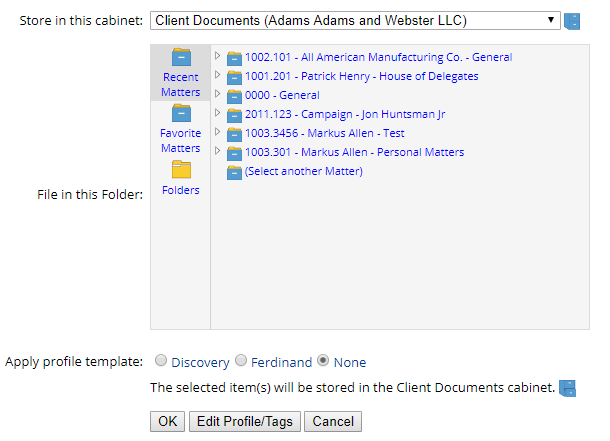Click the yellow Folders icon
The image size is (610, 441).
[181, 169]
